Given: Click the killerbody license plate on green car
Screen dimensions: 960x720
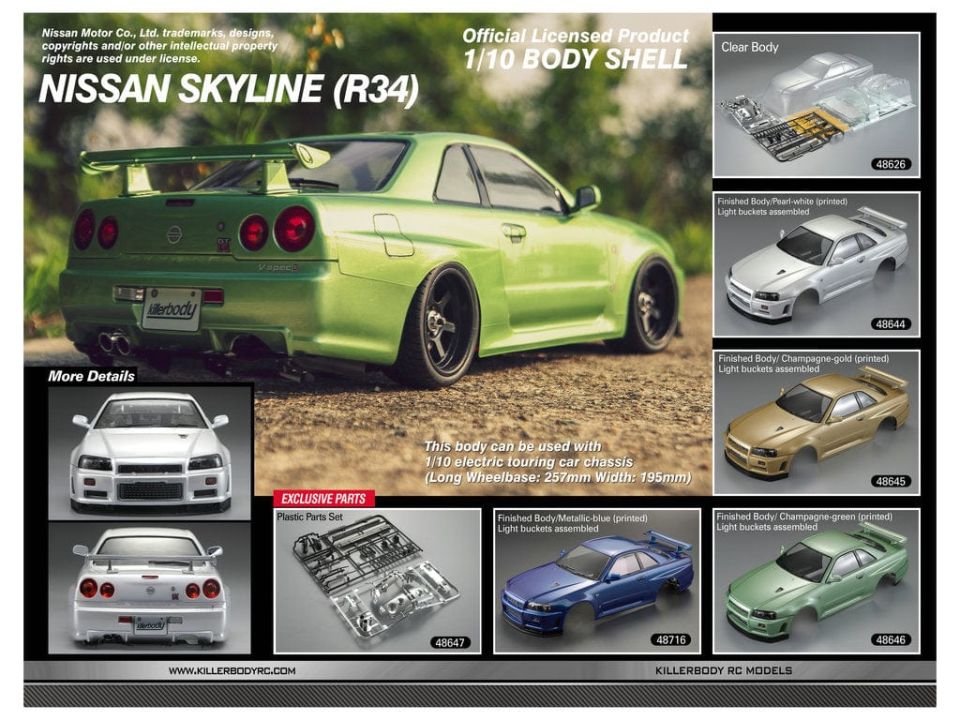Looking at the screenshot, I should pos(171,308).
